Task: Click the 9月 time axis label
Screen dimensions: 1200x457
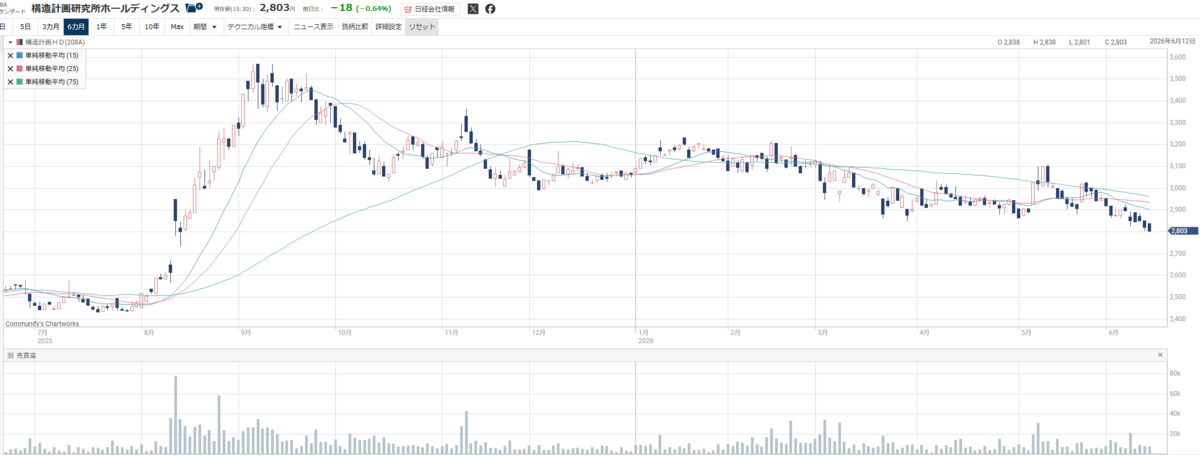Action: pos(245,331)
